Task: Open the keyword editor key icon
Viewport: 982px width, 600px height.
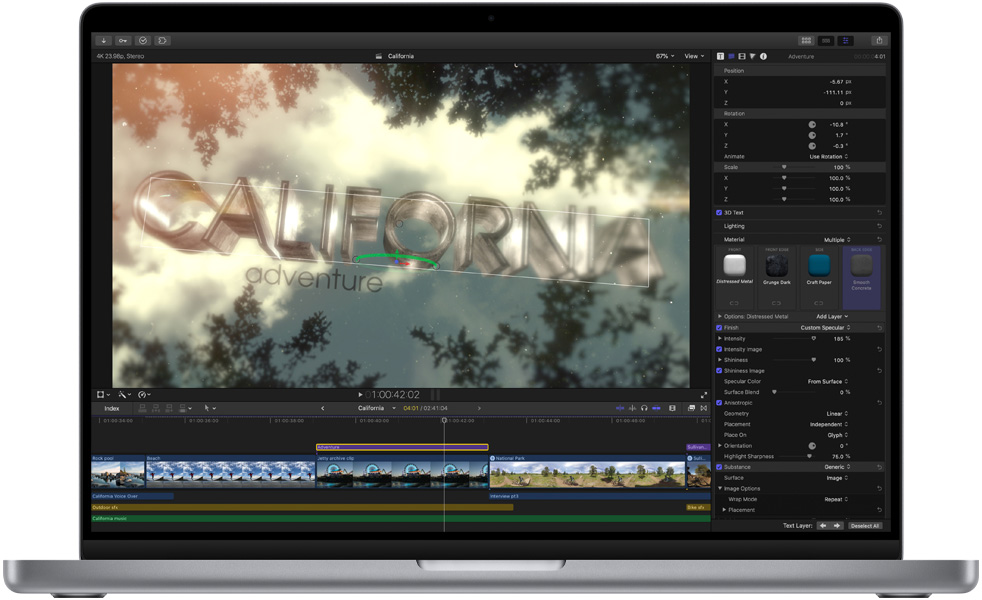Action: click(122, 40)
